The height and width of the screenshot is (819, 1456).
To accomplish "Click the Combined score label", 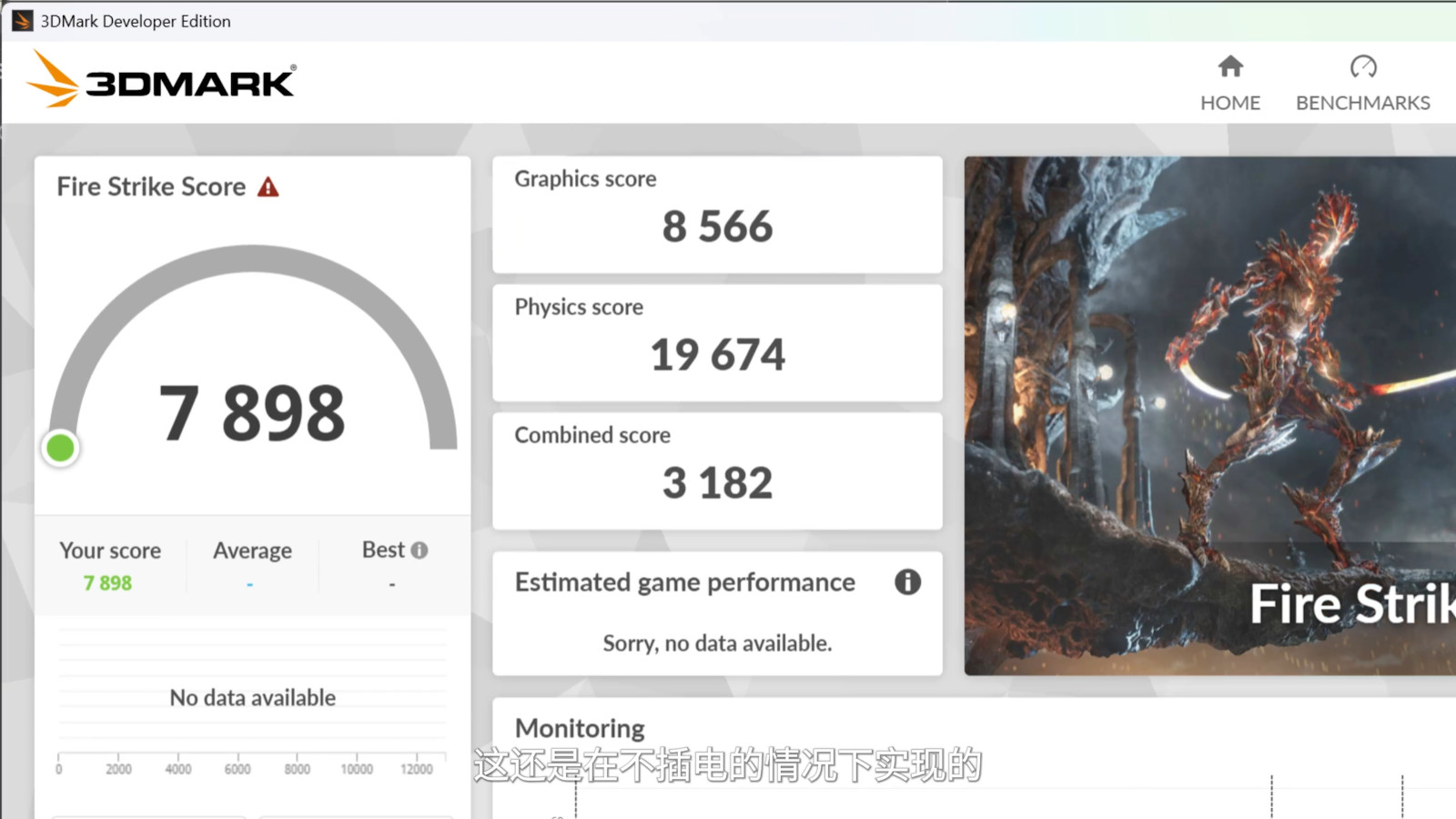I will click(592, 436).
